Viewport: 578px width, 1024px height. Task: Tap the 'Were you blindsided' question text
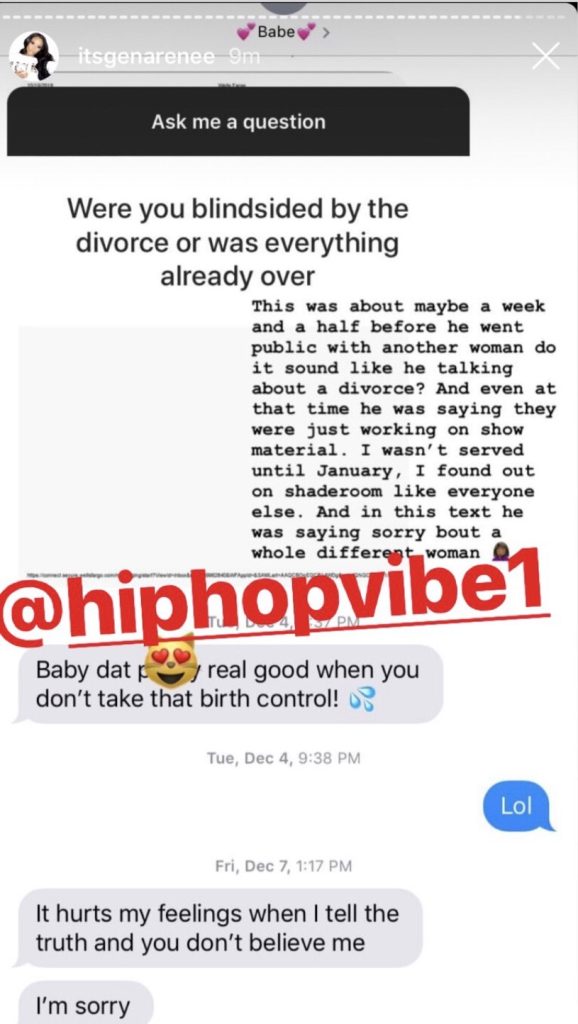tap(238, 243)
